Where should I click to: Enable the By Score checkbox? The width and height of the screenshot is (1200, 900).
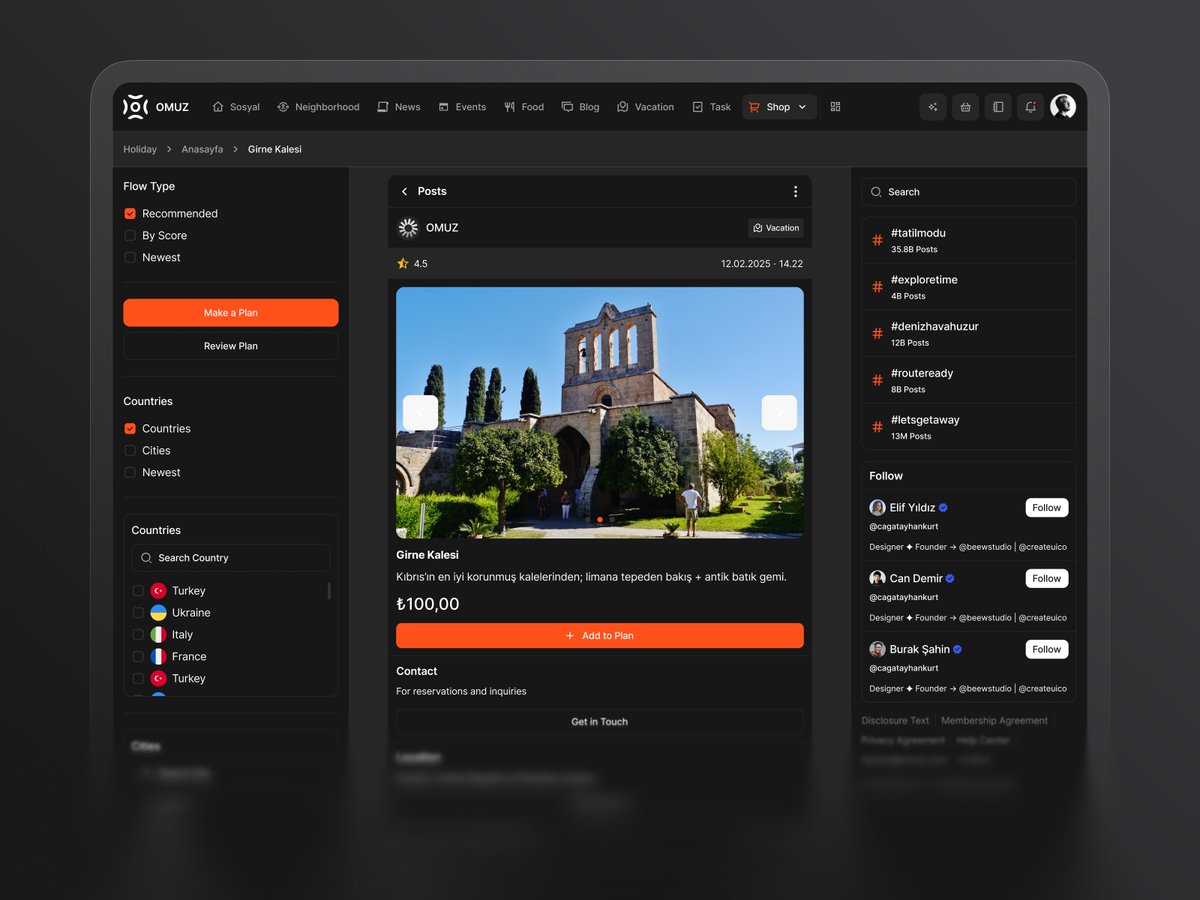[x=130, y=236]
